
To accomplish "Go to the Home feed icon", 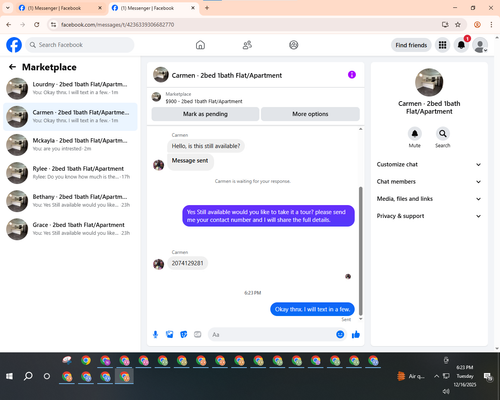I will 200,45.
